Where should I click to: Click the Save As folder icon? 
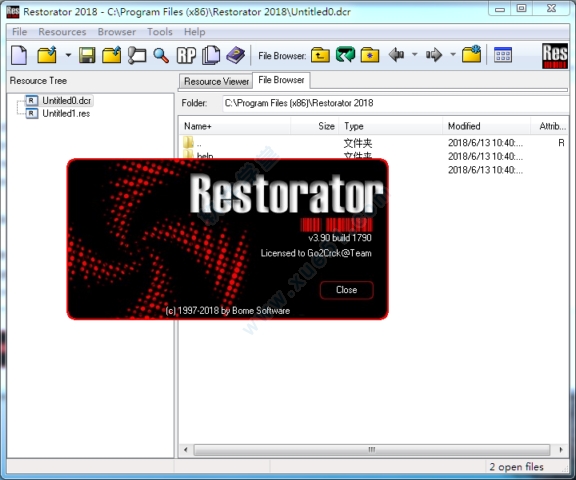[x=112, y=55]
